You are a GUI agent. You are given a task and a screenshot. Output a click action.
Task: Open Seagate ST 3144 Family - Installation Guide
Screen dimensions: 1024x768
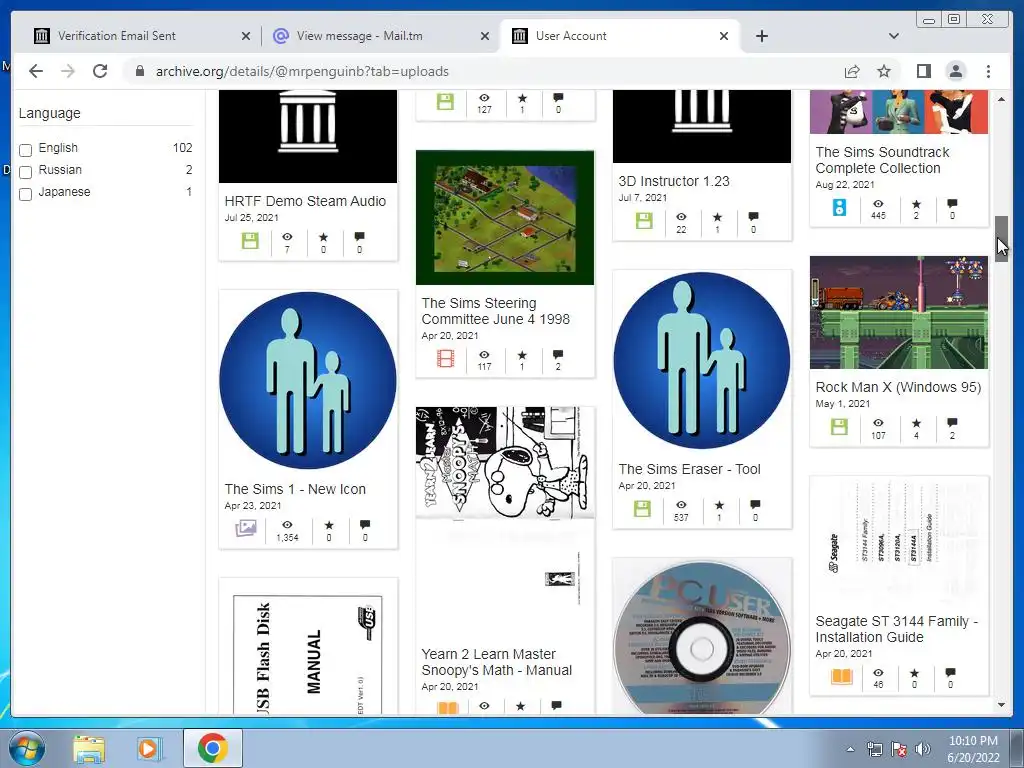[x=896, y=629]
